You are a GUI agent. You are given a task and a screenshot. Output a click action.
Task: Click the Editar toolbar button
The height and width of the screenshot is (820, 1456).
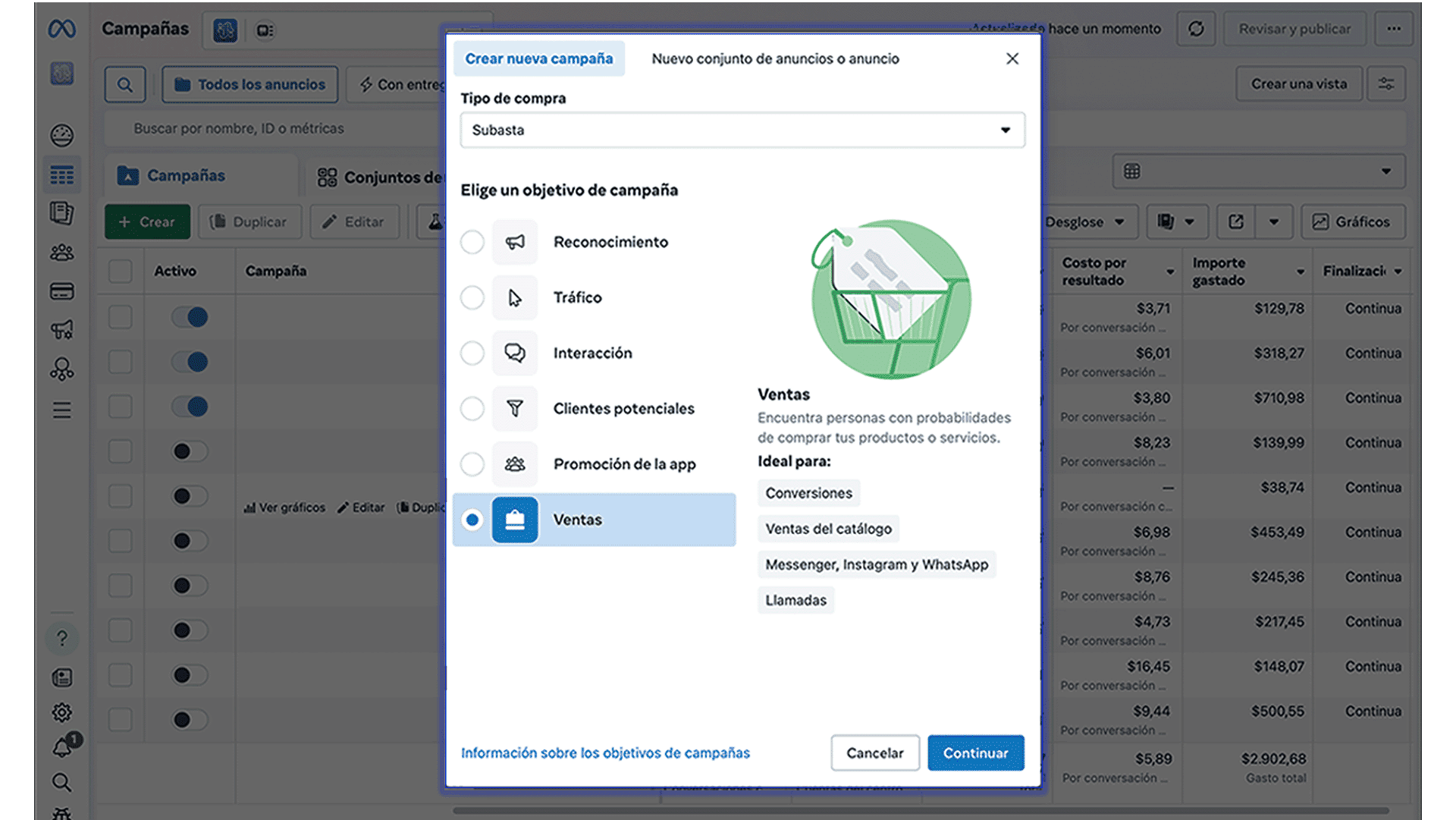click(x=354, y=221)
